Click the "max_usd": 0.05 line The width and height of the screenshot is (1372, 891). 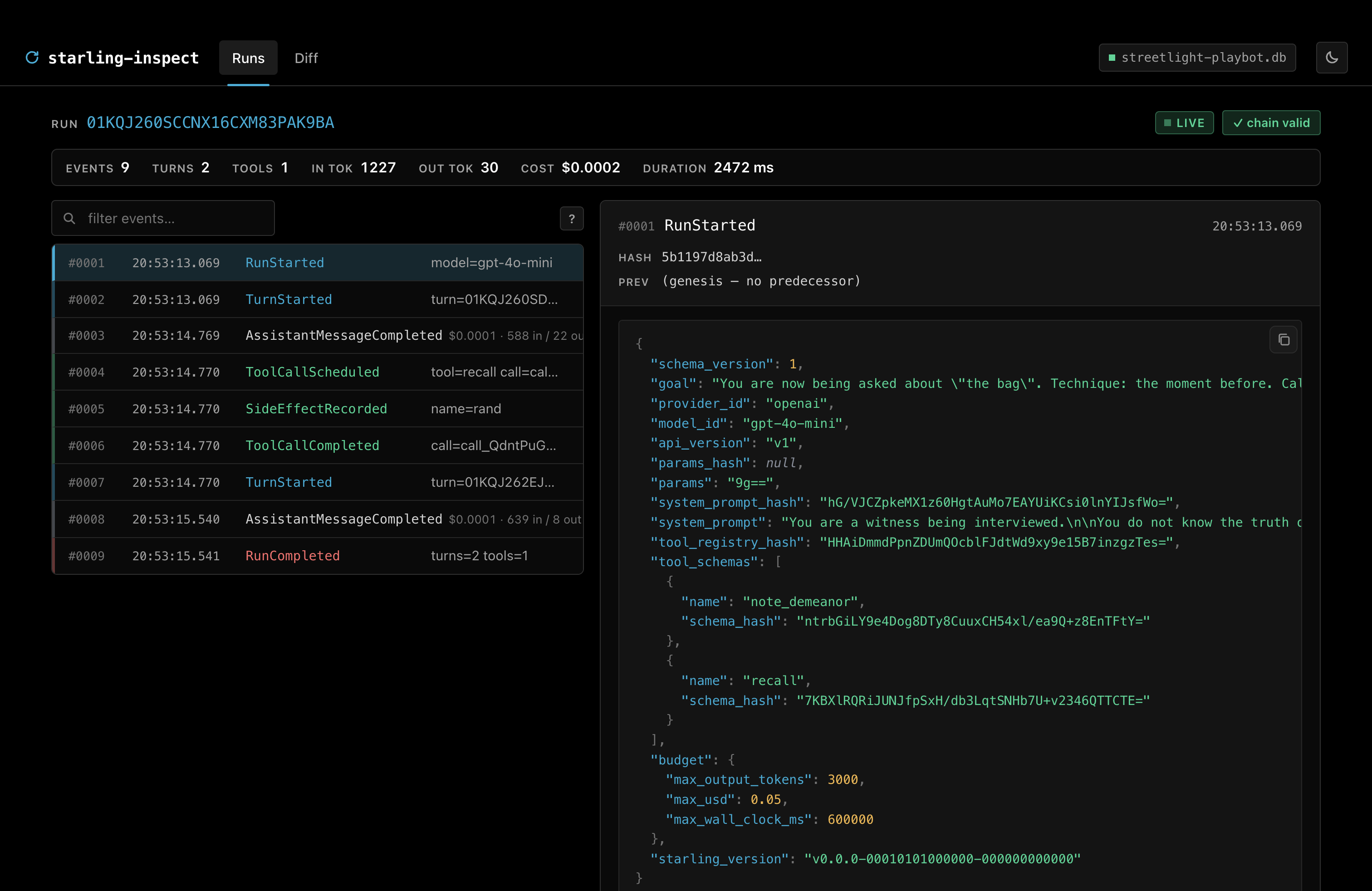pos(727,800)
